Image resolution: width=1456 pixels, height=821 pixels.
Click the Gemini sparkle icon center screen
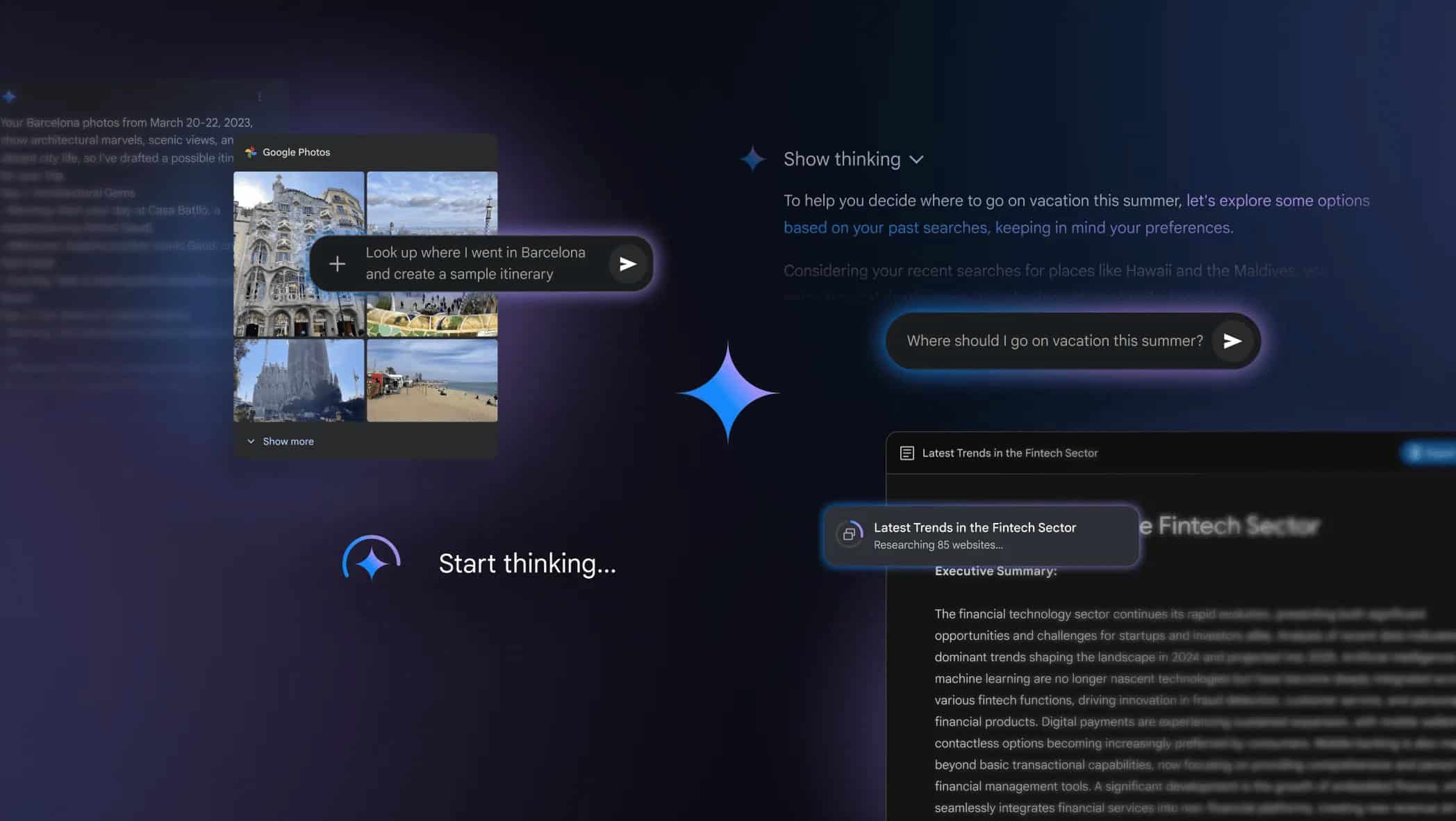[x=727, y=393]
